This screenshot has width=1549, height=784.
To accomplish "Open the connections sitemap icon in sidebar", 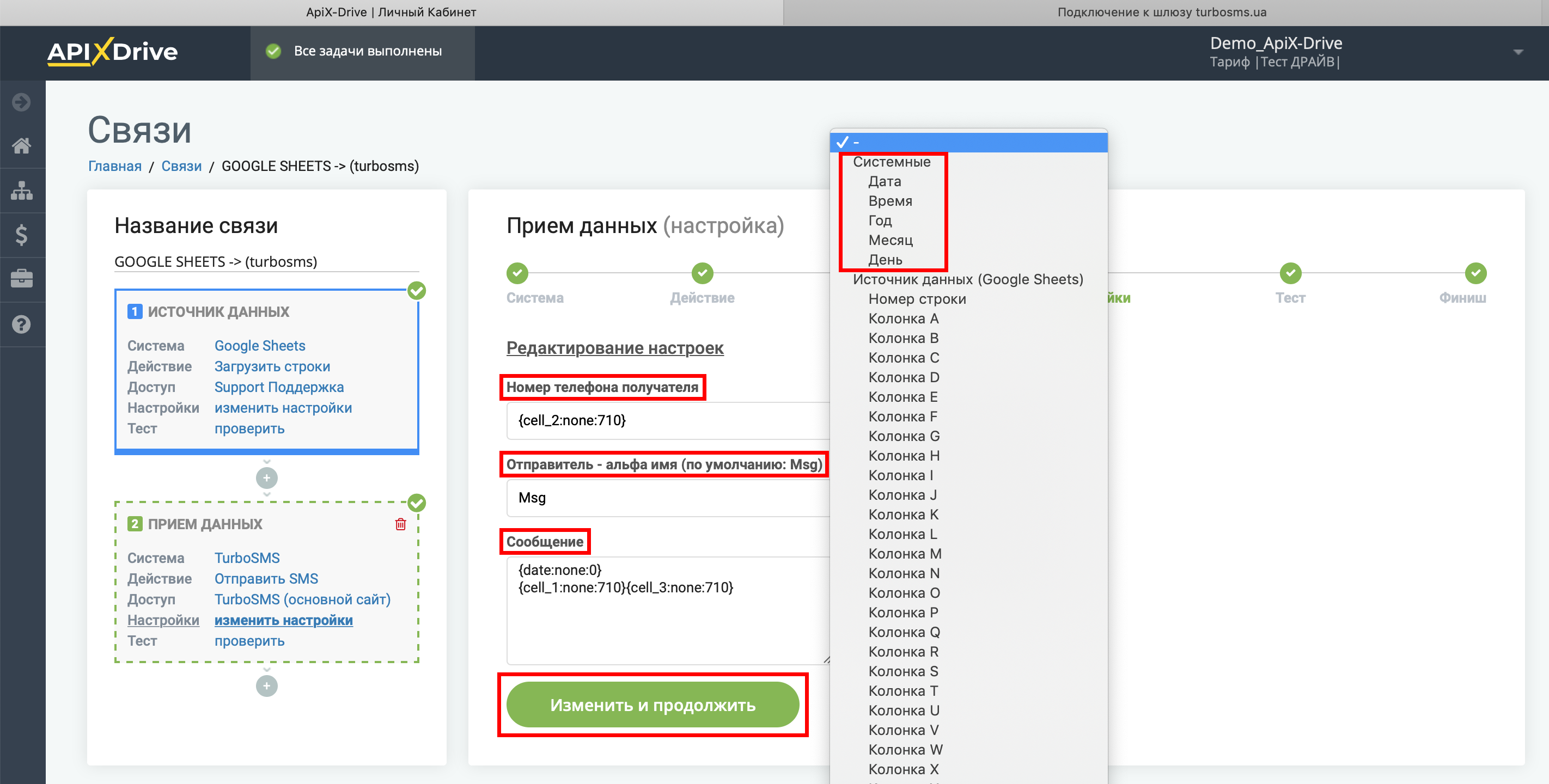I will pyautogui.click(x=22, y=191).
